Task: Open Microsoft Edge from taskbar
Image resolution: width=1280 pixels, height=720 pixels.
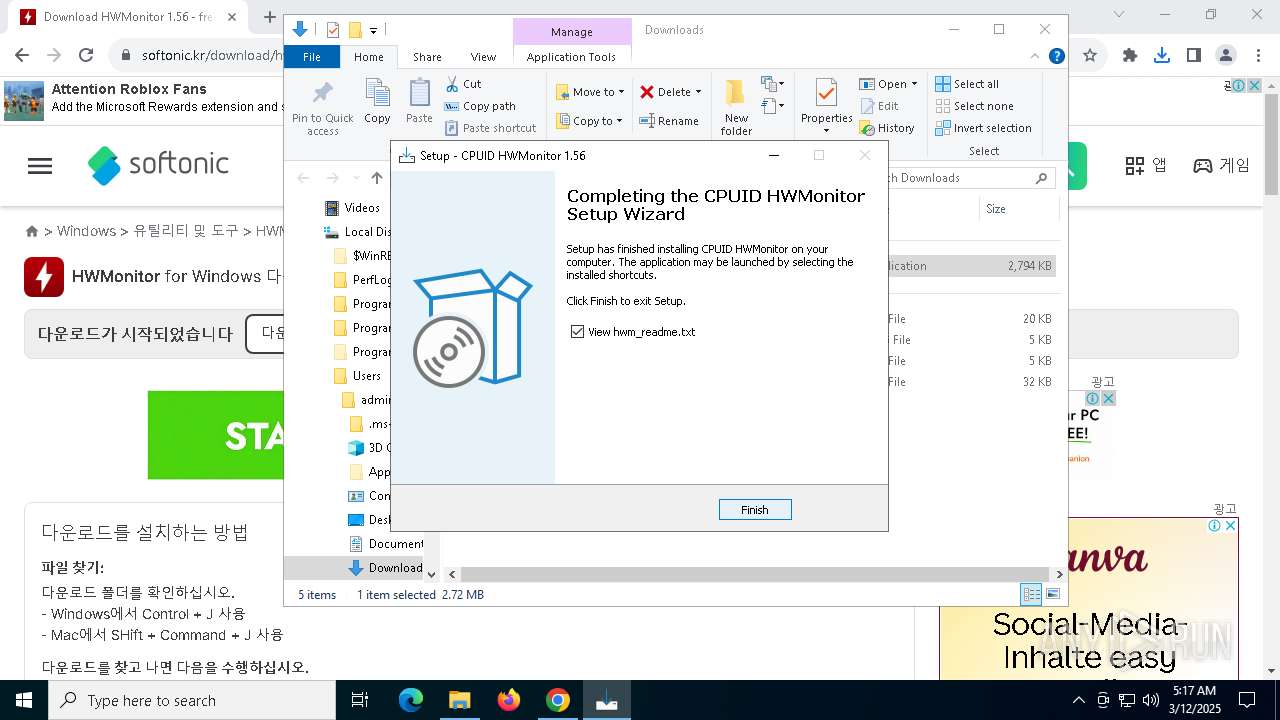Action: 411,700
